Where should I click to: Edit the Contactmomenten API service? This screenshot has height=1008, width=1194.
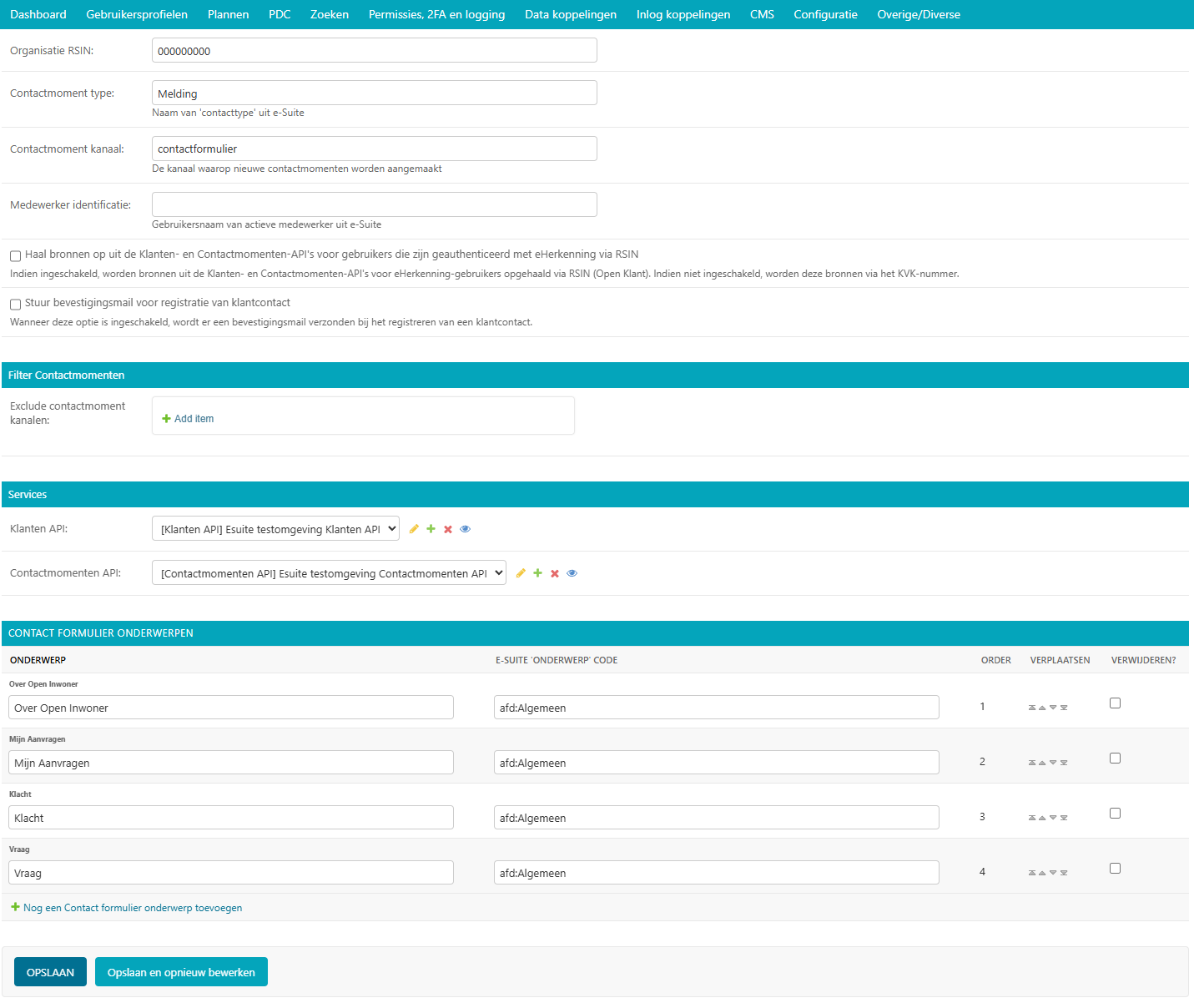point(521,573)
